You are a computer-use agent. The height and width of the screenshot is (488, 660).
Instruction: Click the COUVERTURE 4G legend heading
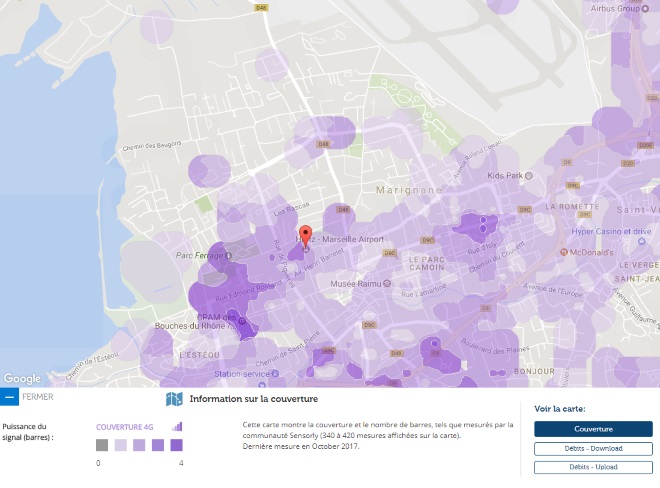125,427
